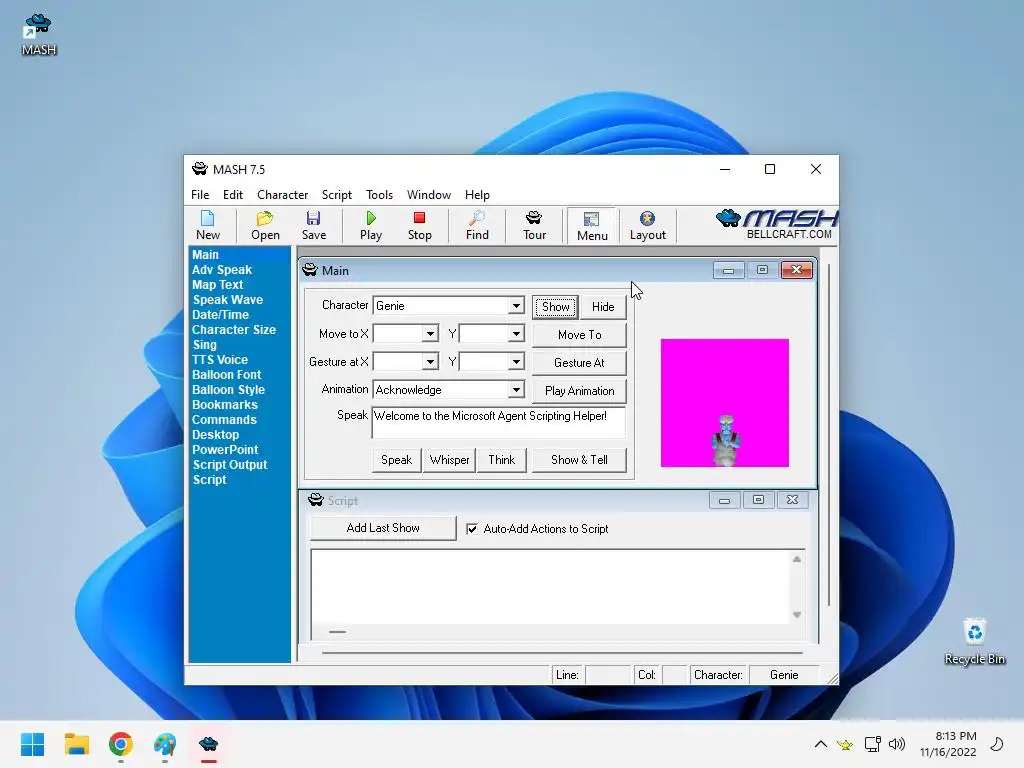Click the Move To button
Viewport: 1024px width, 768px height.
(x=579, y=334)
